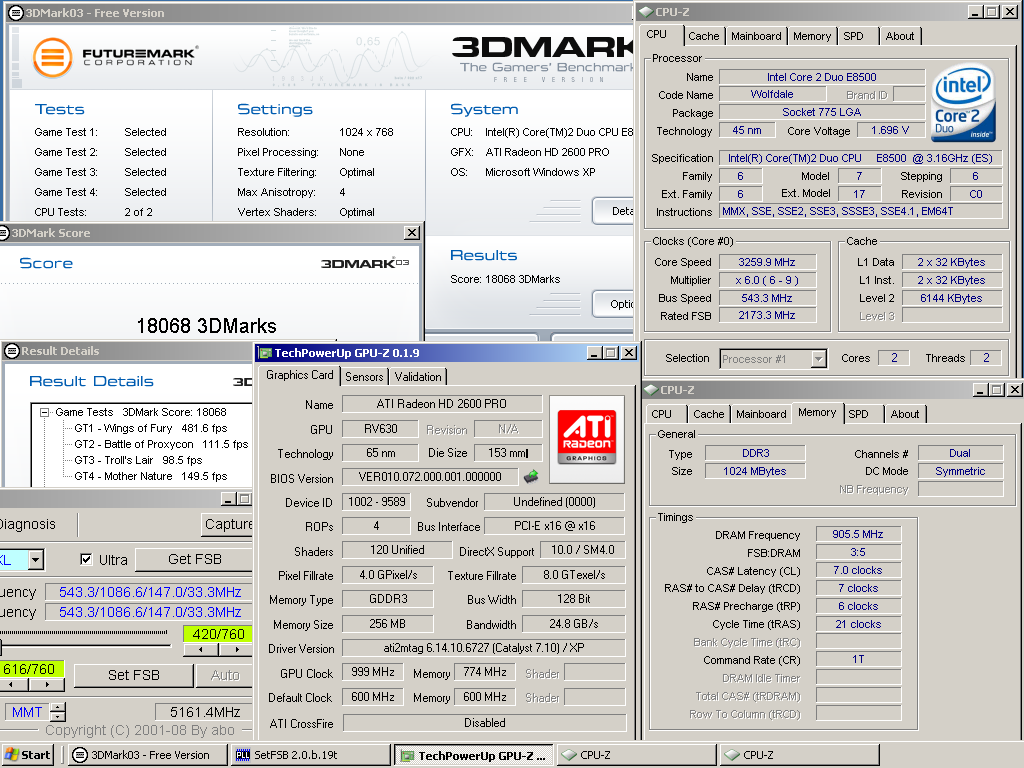Minimize the top CPU-Z window
Image resolution: width=1024 pixels, height=768 pixels.
(975, 12)
